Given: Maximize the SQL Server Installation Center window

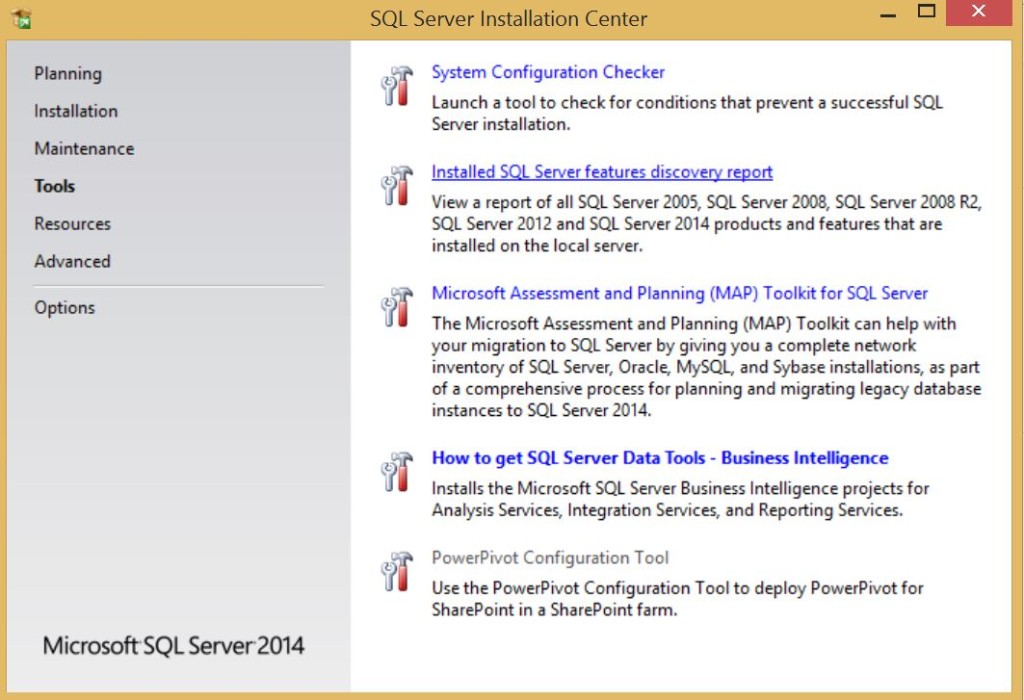Looking at the screenshot, I should pos(926,12).
